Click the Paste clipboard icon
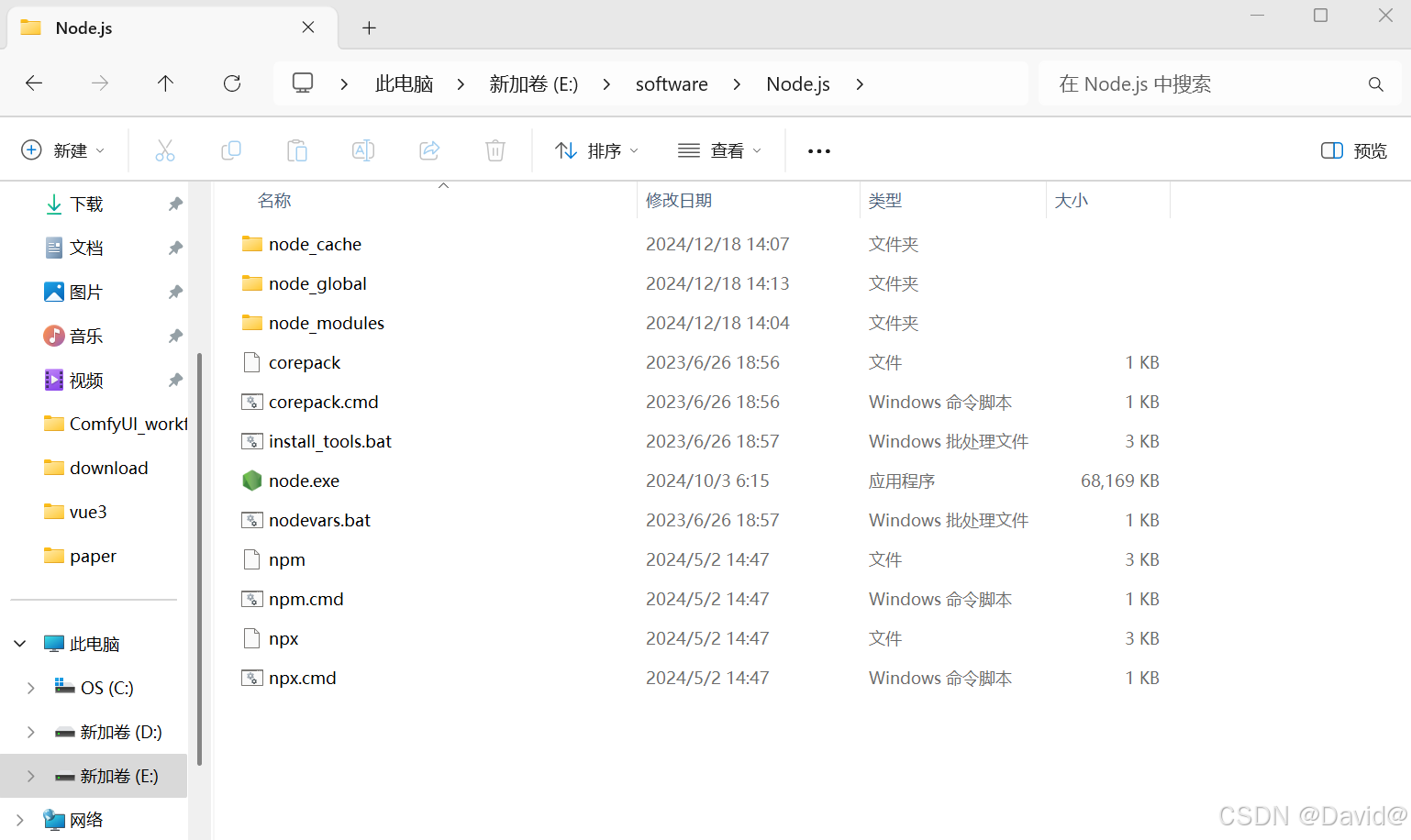The image size is (1411, 840). (297, 150)
